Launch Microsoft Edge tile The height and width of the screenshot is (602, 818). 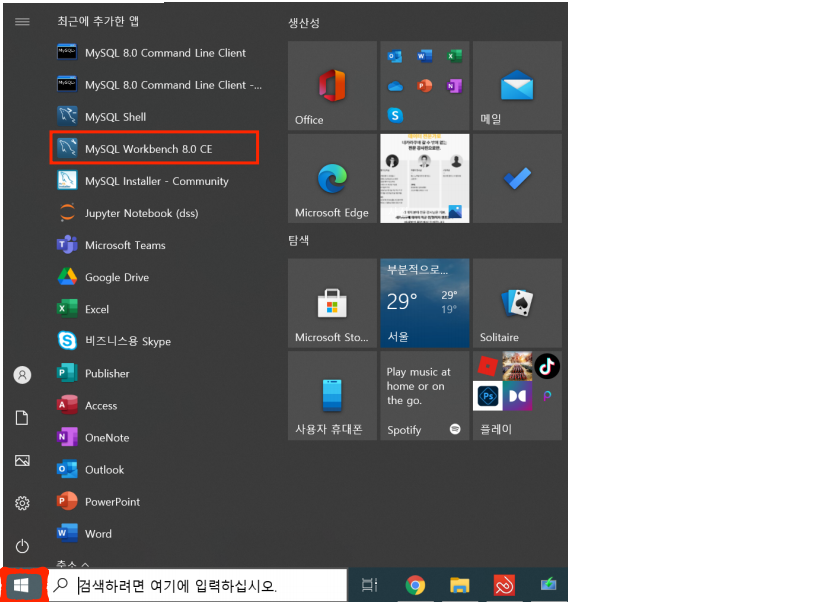[332, 178]
